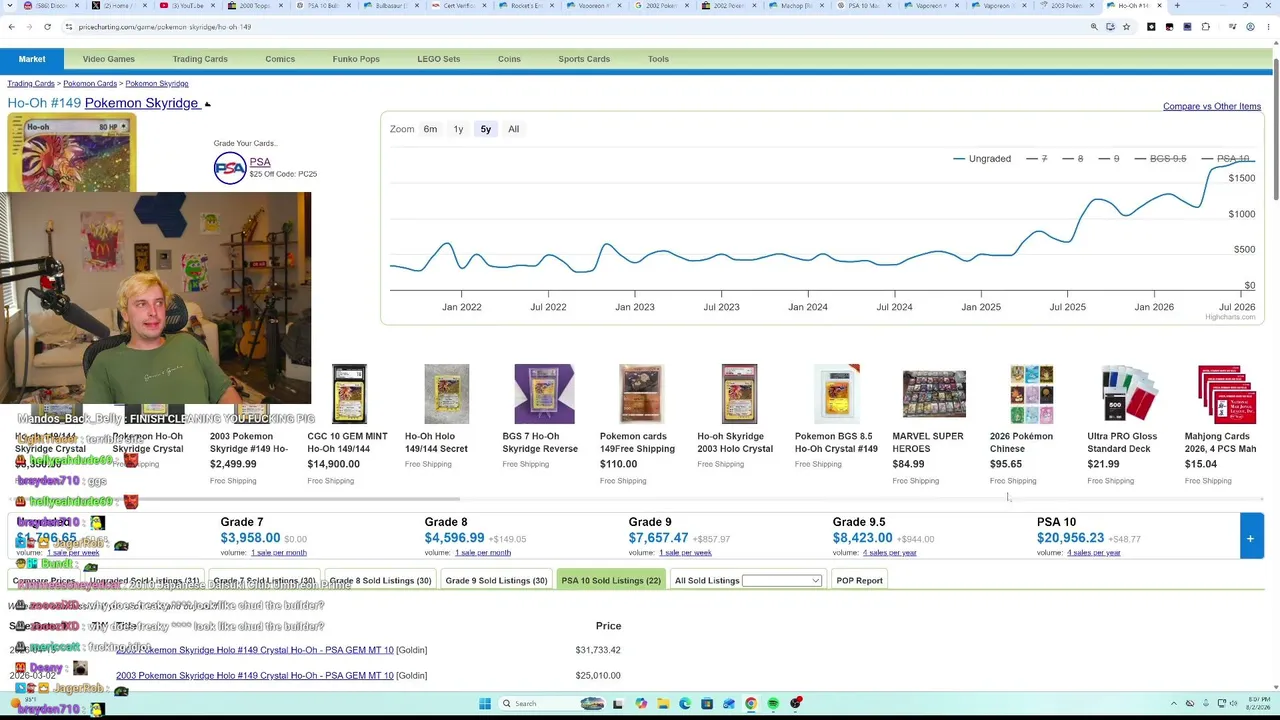Switch to PSA 10 Sold Listings tab

(611, 581)
